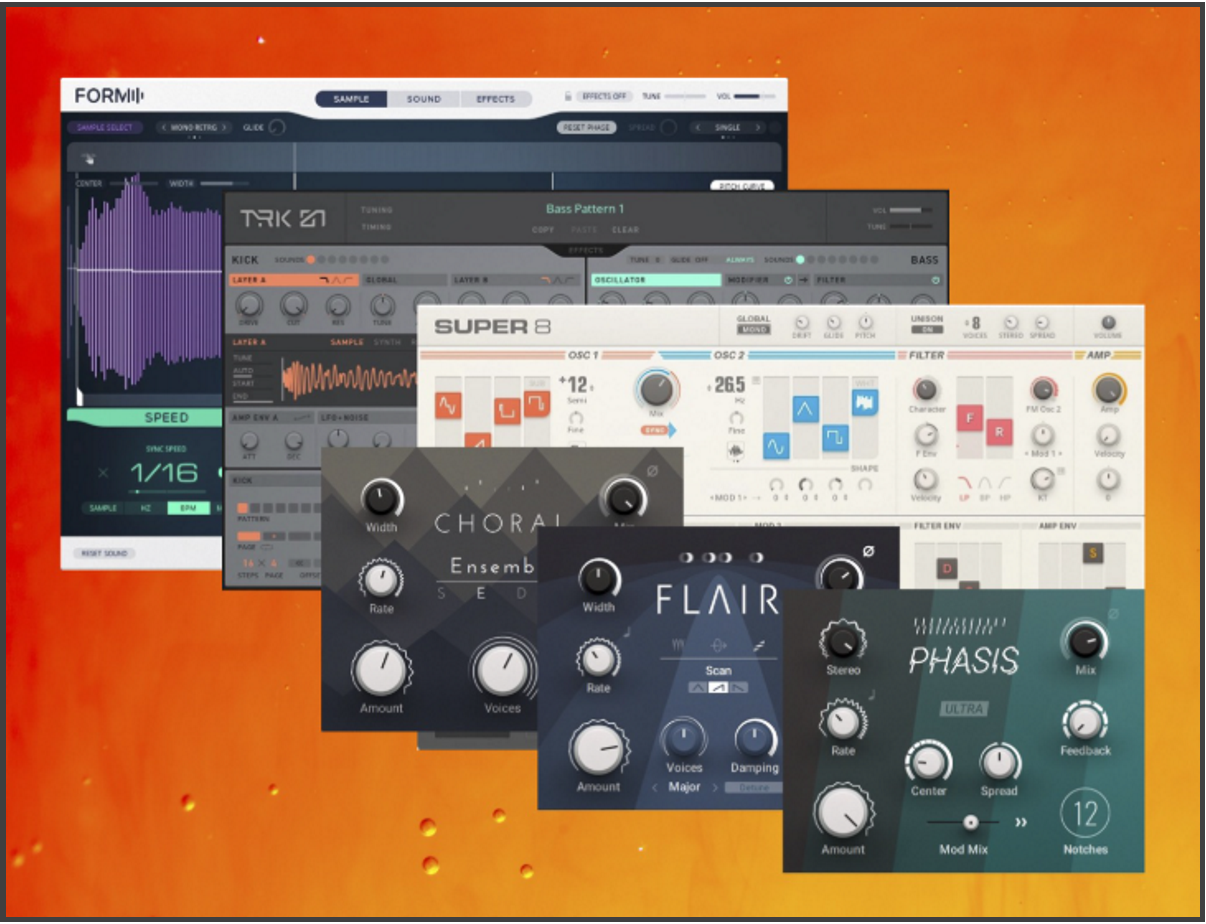The height and width of the screenshot is (924, 1206).
Task: Switch to Form's Sound tab
Action: tap(424, 99)
